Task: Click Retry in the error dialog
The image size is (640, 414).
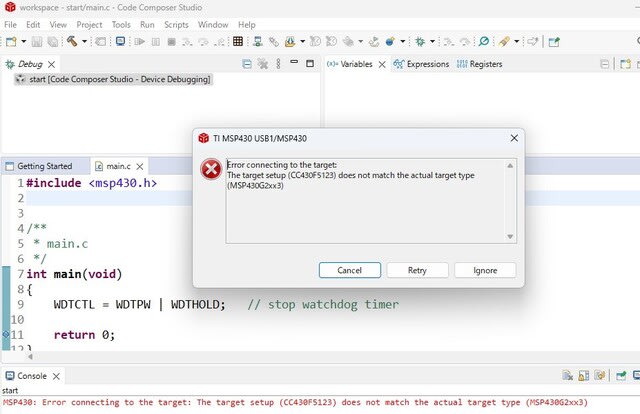Action: (x=417, y=270)
